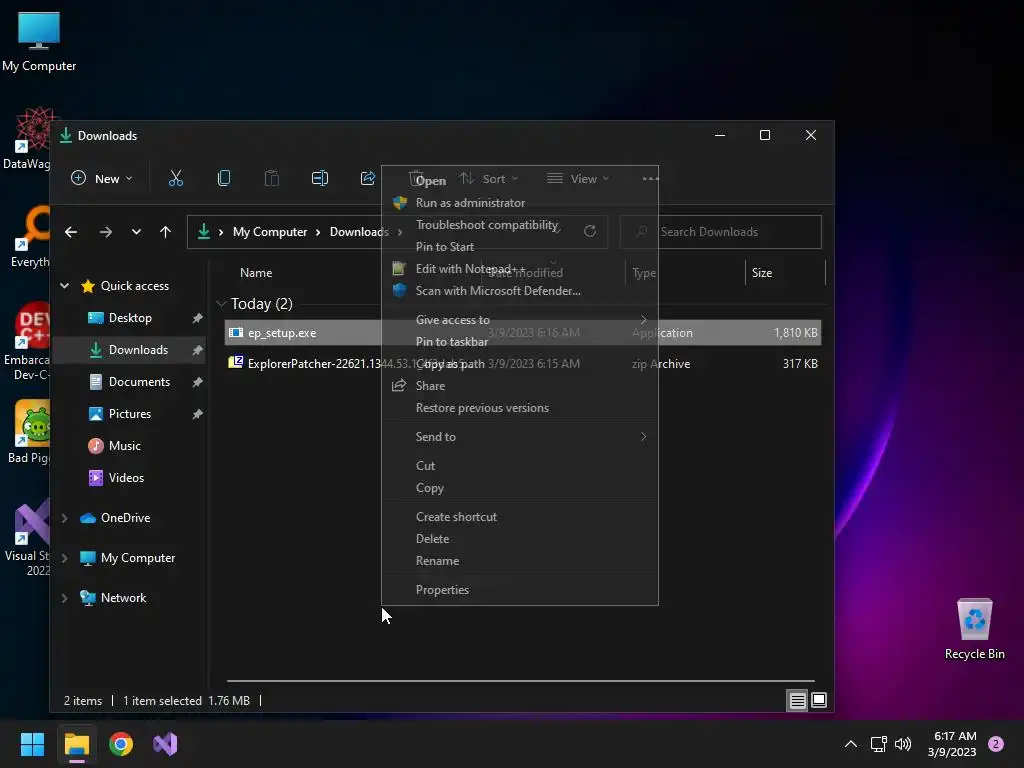The height and width of the screenshot is (768, 1024).
Task: Show hidden system tray icons
Action: coord(851,744)
